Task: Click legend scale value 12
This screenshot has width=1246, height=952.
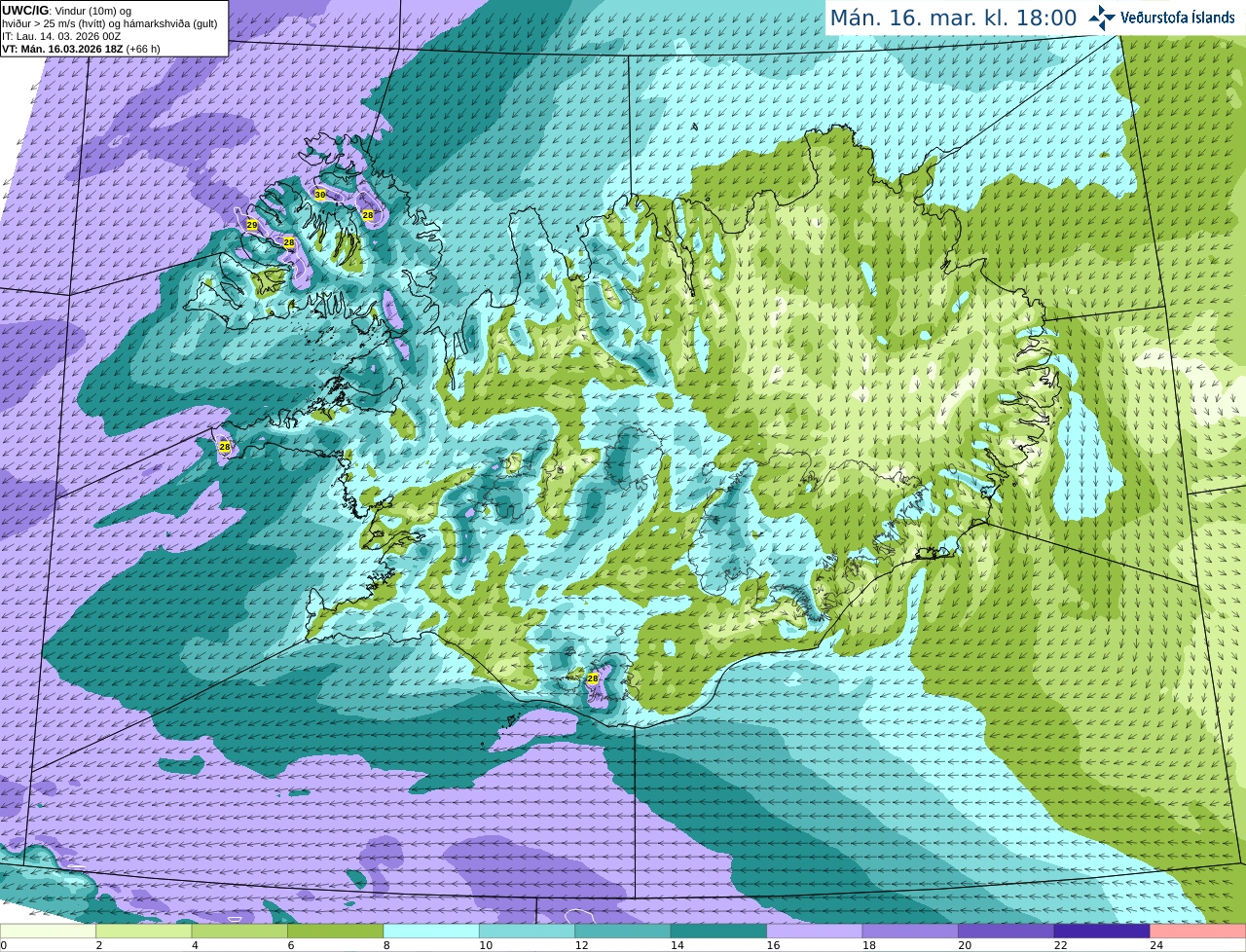Action: point(581,945)
